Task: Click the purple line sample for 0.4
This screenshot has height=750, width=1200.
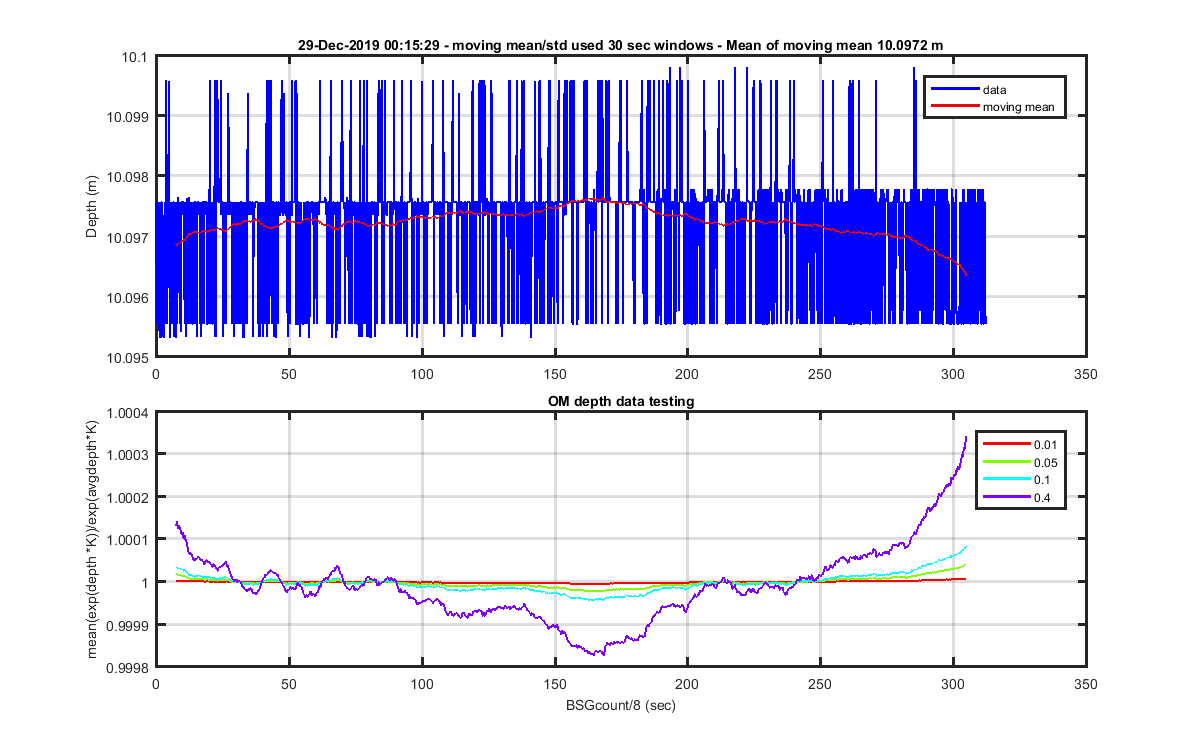Action: click(x=1007, y=496)
